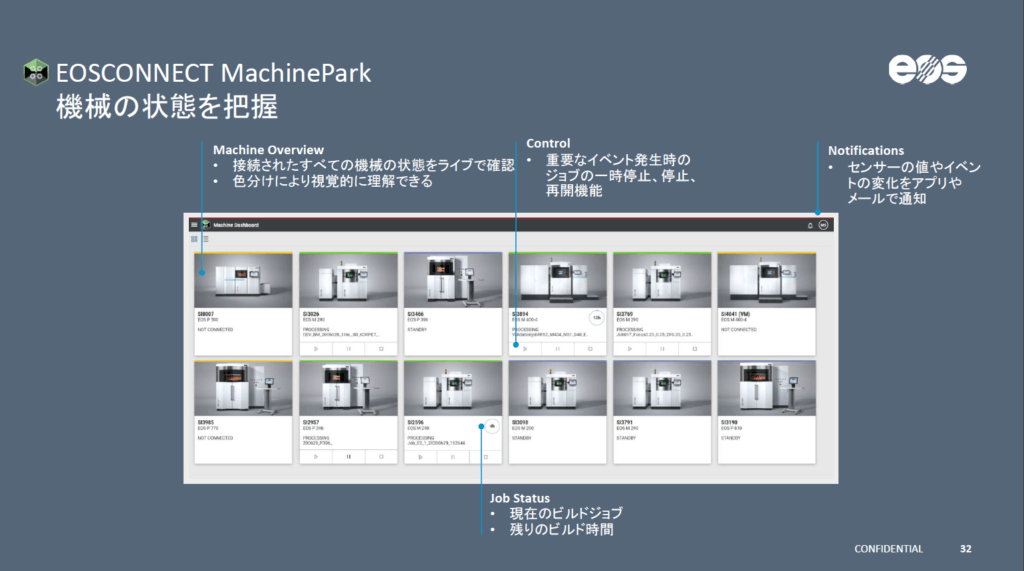Open the SI3894 machine thumbnail
The image size is (1024, 571).
(558, 281)
